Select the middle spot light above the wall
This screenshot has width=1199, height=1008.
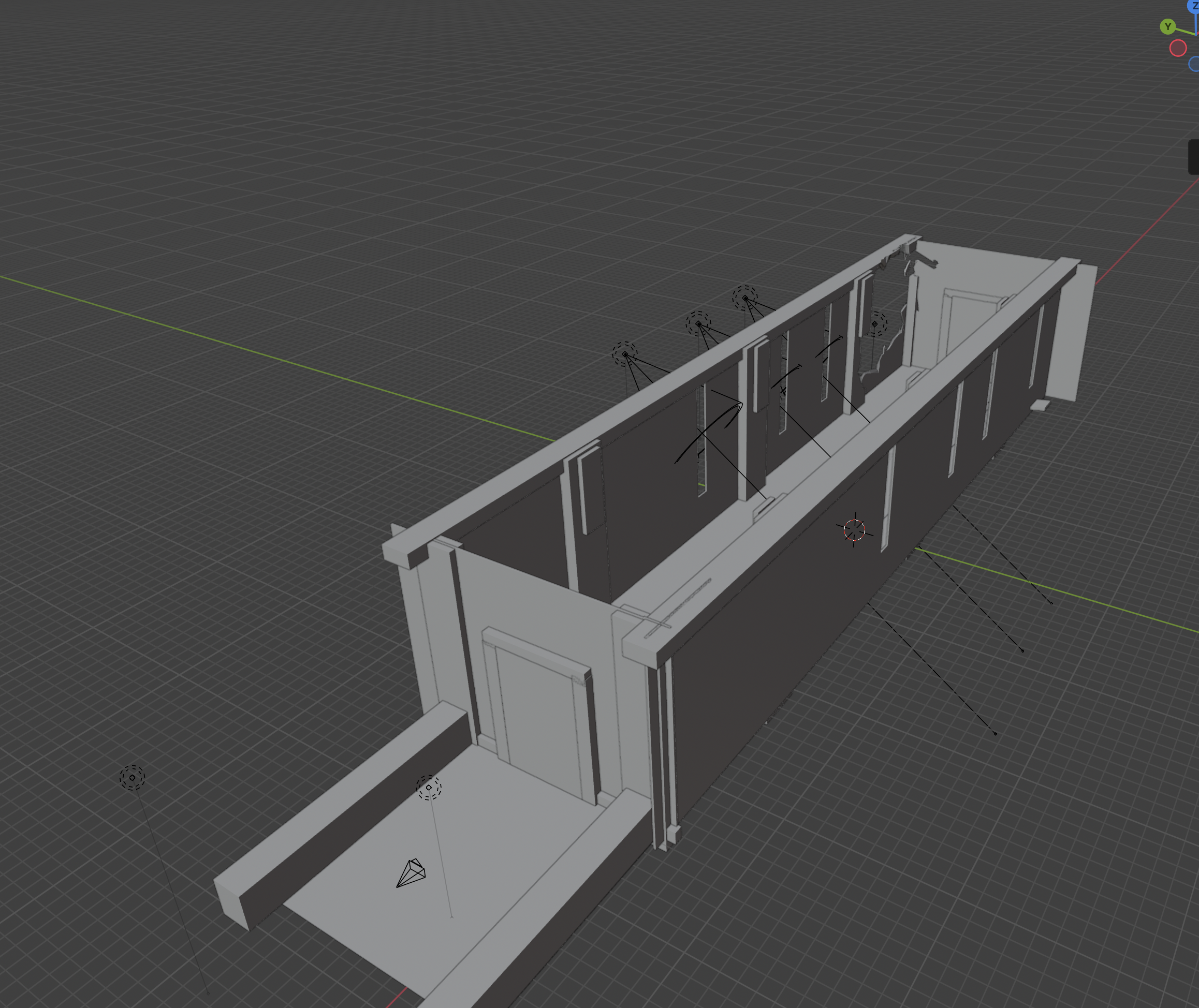(698, 324)
